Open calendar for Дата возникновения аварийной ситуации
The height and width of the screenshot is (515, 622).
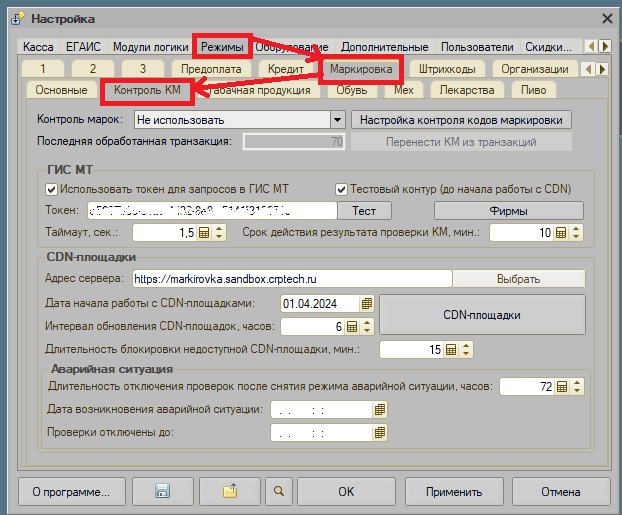coord(380,409)
